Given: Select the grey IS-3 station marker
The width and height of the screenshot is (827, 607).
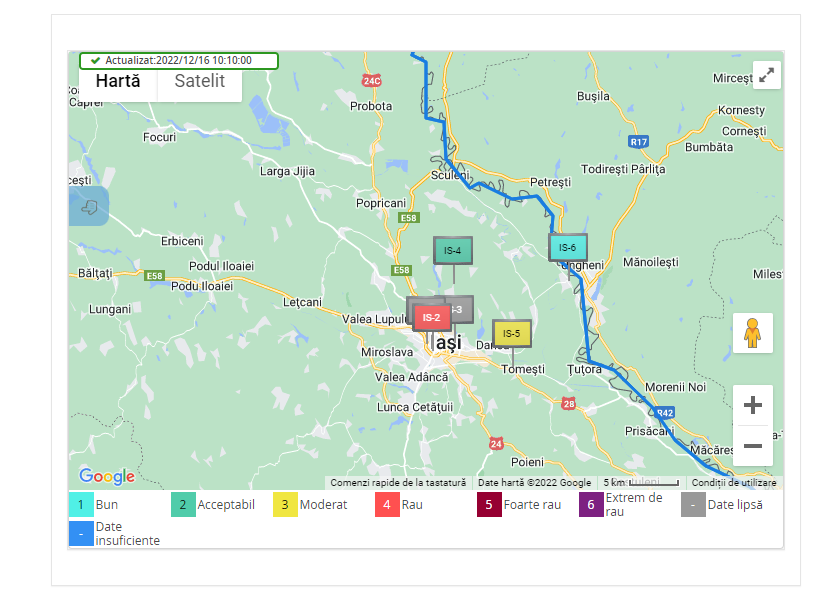Looking at the screenshot, I should [x=462, y=310].
